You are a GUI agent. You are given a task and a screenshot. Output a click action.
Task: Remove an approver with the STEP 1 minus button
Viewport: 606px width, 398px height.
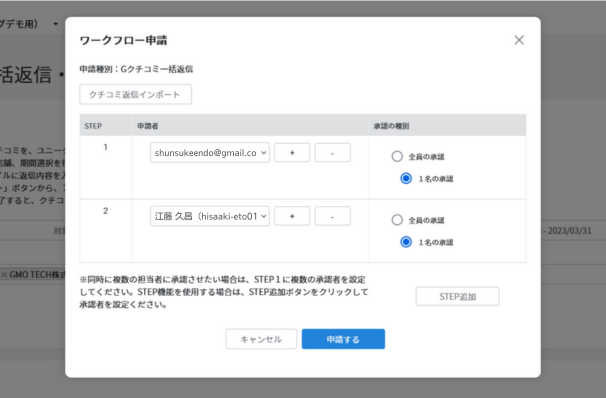click(332, 153)
